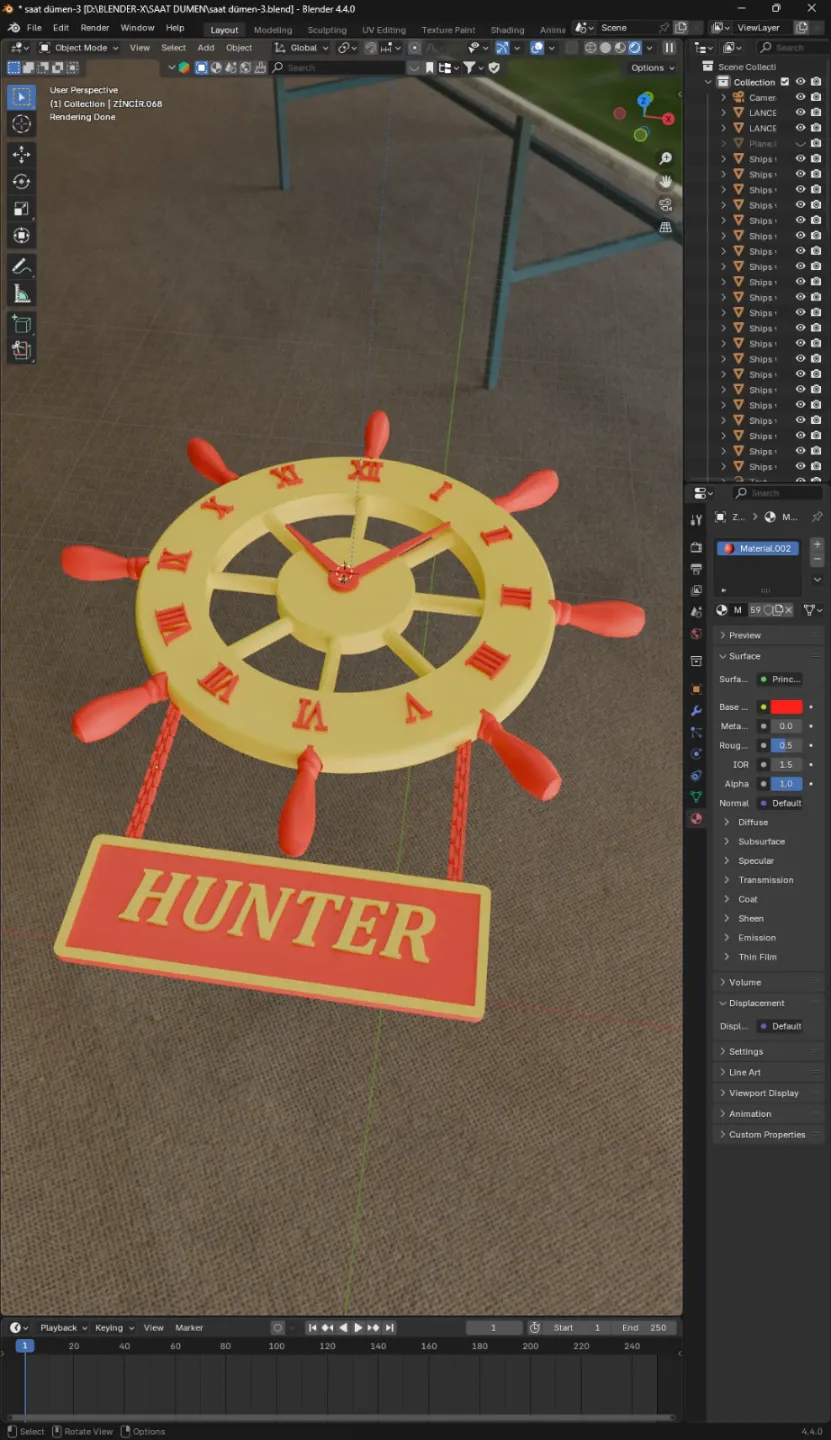Open the Base Color red swatch
831x1440 pixels.
click(786, 707)
